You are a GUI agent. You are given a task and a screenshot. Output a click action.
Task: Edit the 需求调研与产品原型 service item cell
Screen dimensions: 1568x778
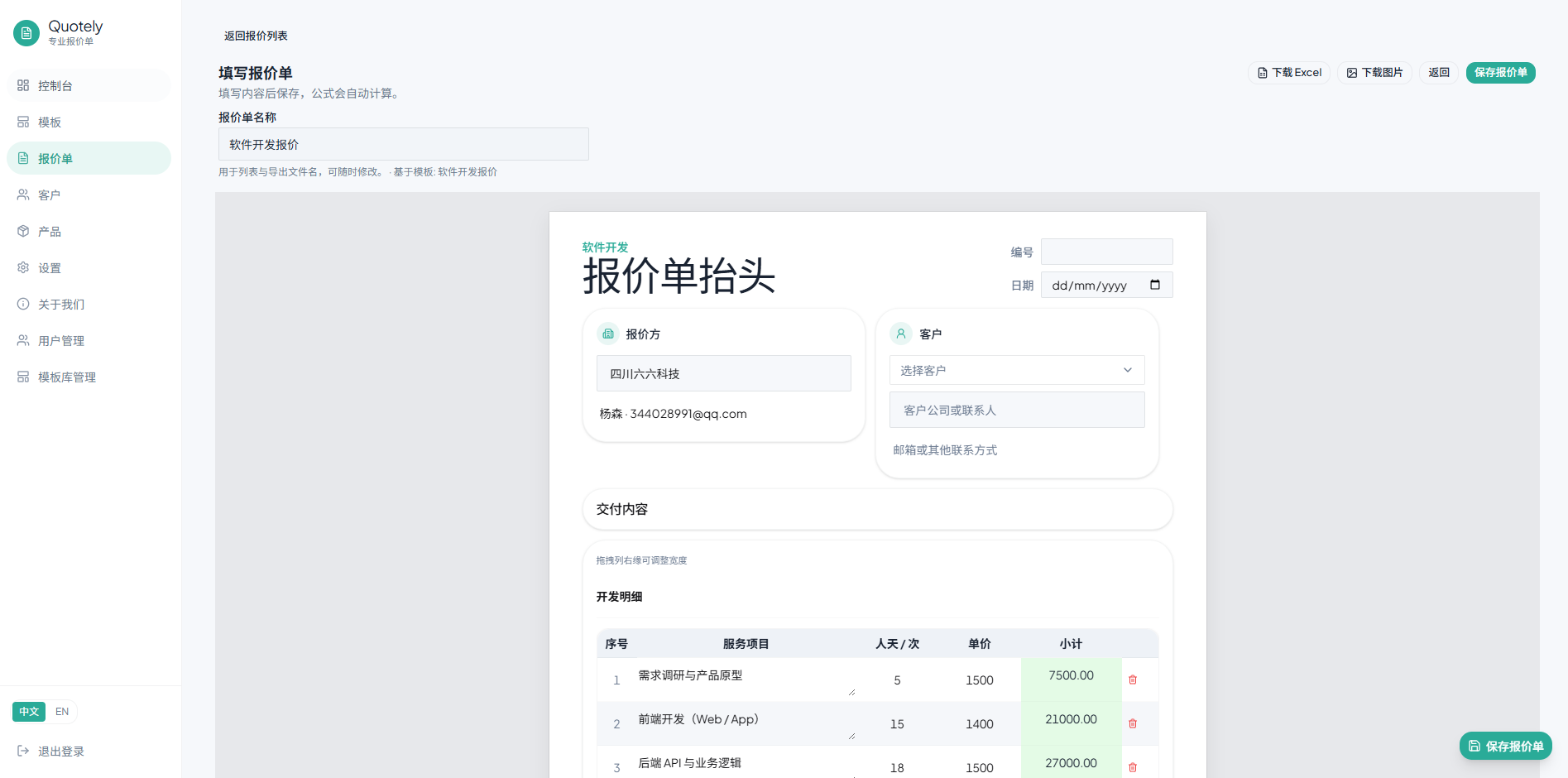pyautogui.click(x=746, y=680)
